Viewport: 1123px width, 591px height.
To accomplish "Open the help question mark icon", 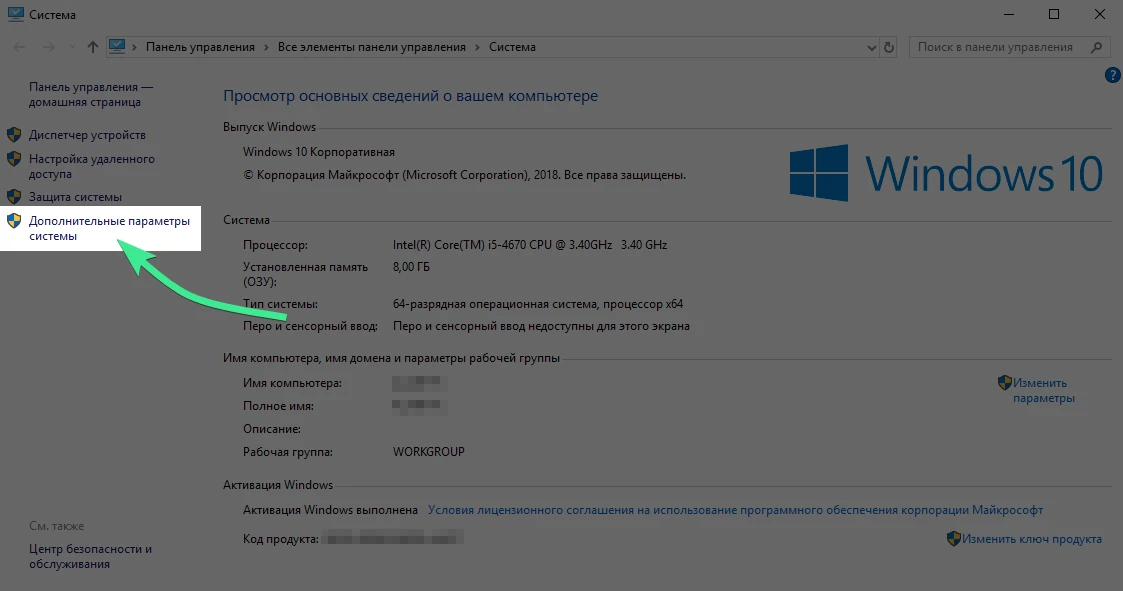I will pyautogui.click(x=1112, y=76).
